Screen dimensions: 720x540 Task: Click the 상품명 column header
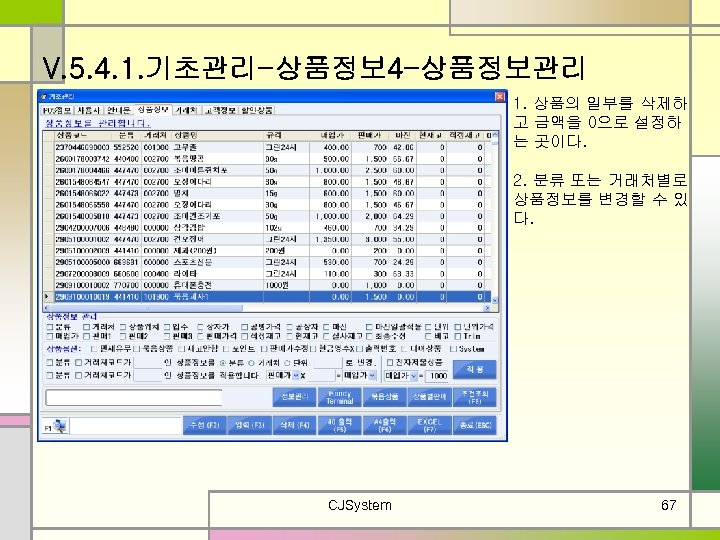(218, 136)
